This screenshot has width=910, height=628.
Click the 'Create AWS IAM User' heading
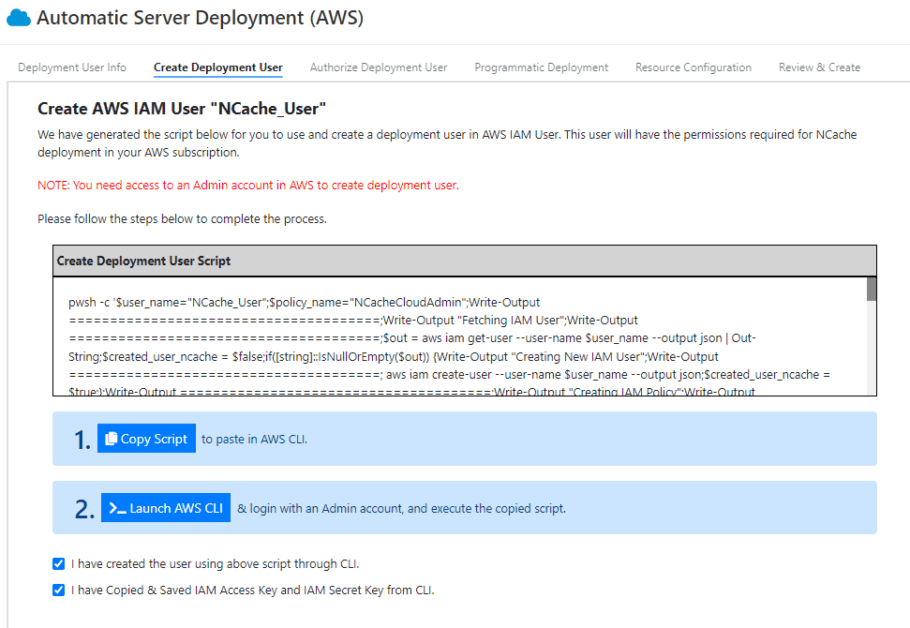click(x=182, y=109)
